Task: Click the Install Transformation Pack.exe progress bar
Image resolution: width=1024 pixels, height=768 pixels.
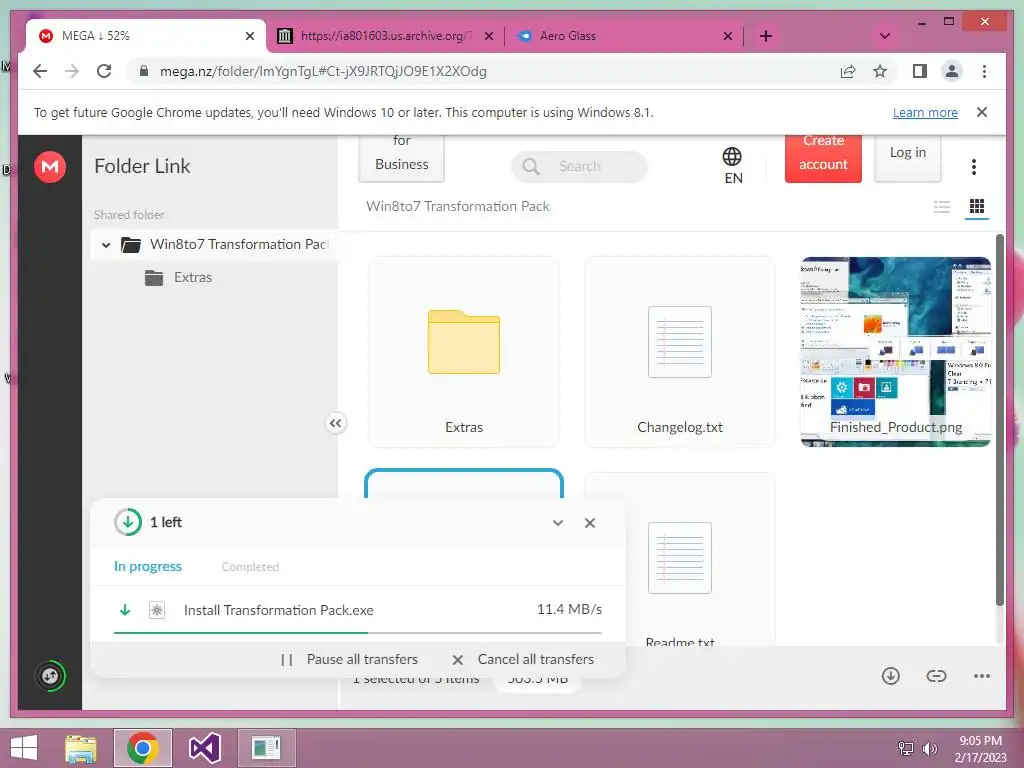Action: click(357, 632)
